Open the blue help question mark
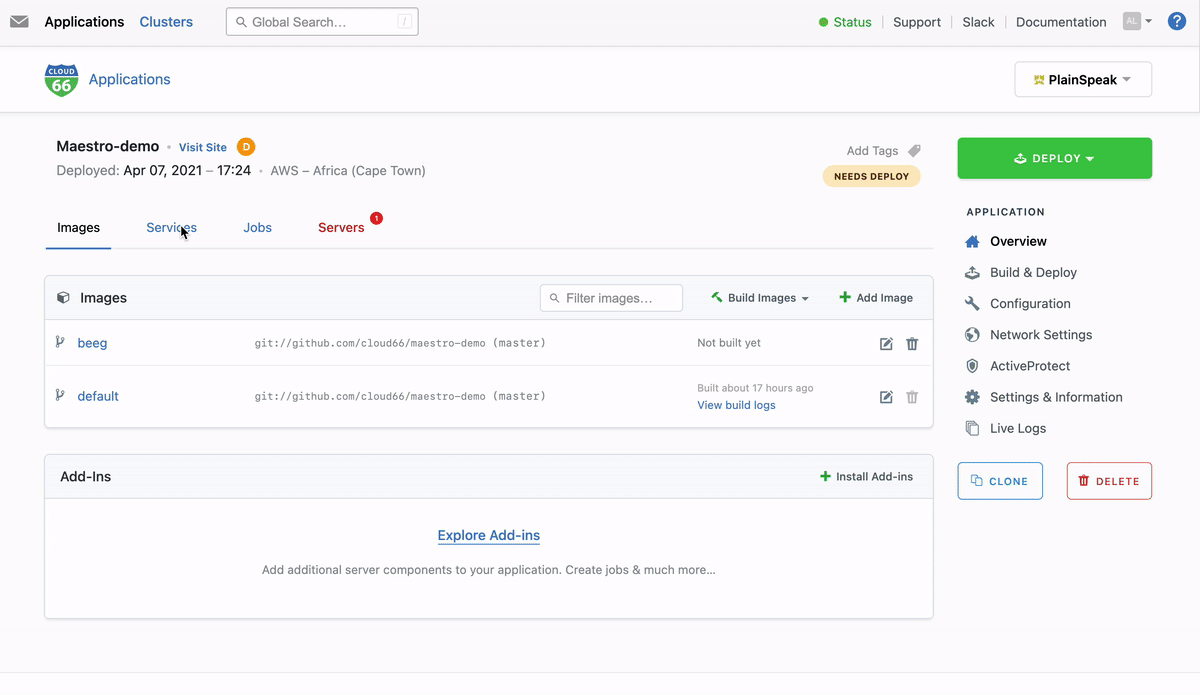 (x=1177, y=21)
